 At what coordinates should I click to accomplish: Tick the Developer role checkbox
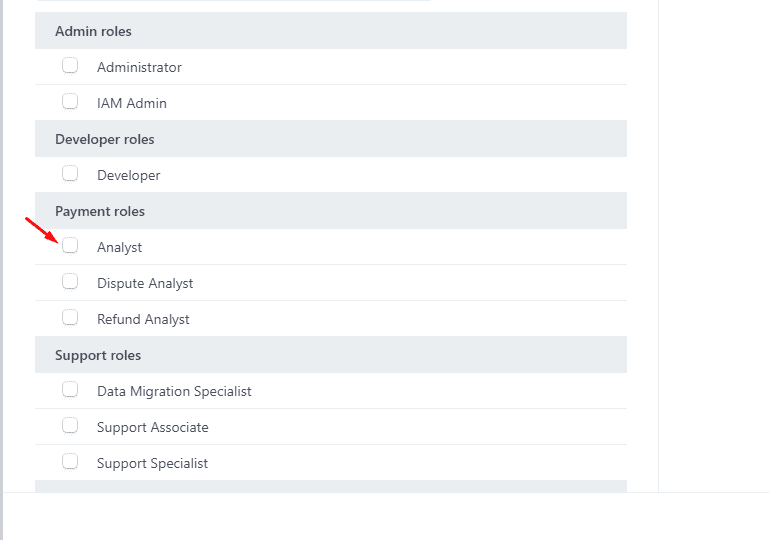[x=70, y=174]
